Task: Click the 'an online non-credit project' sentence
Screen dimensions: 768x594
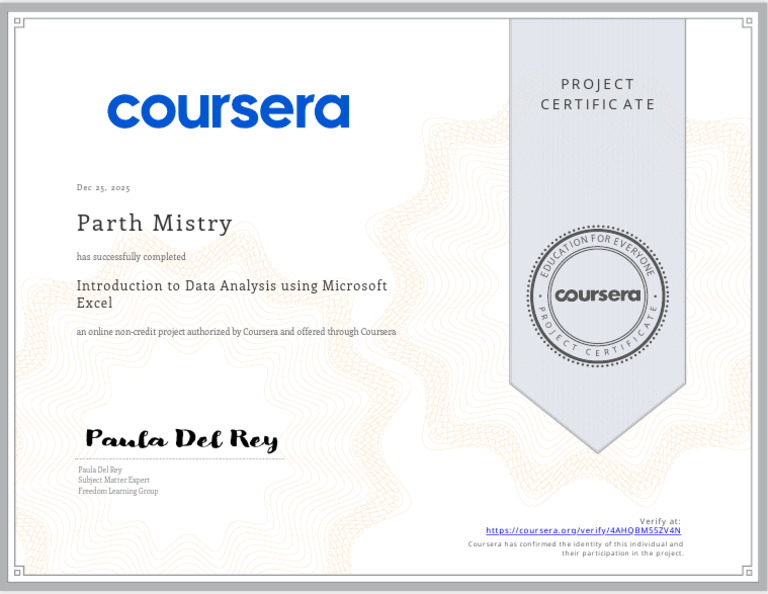Action: coord(236,332)
